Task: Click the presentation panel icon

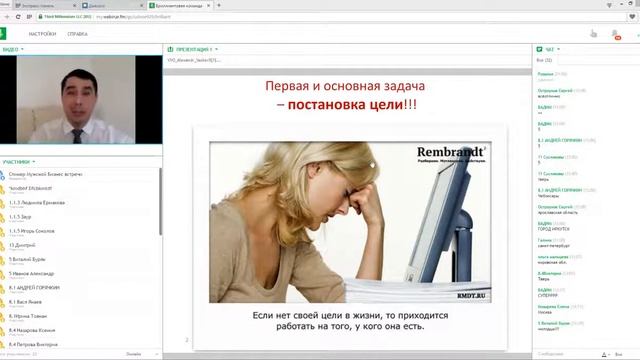Action: (170, 49)
